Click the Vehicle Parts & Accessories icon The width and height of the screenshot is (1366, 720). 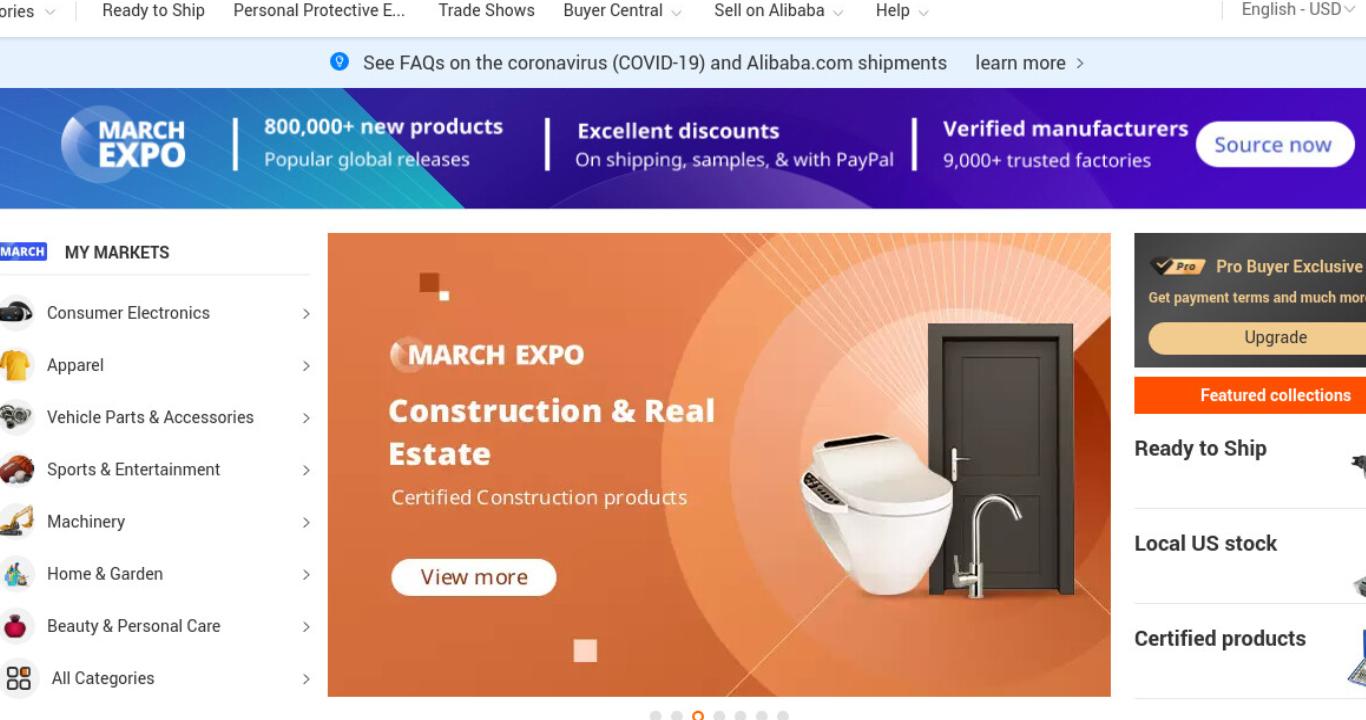coord(16,417)
